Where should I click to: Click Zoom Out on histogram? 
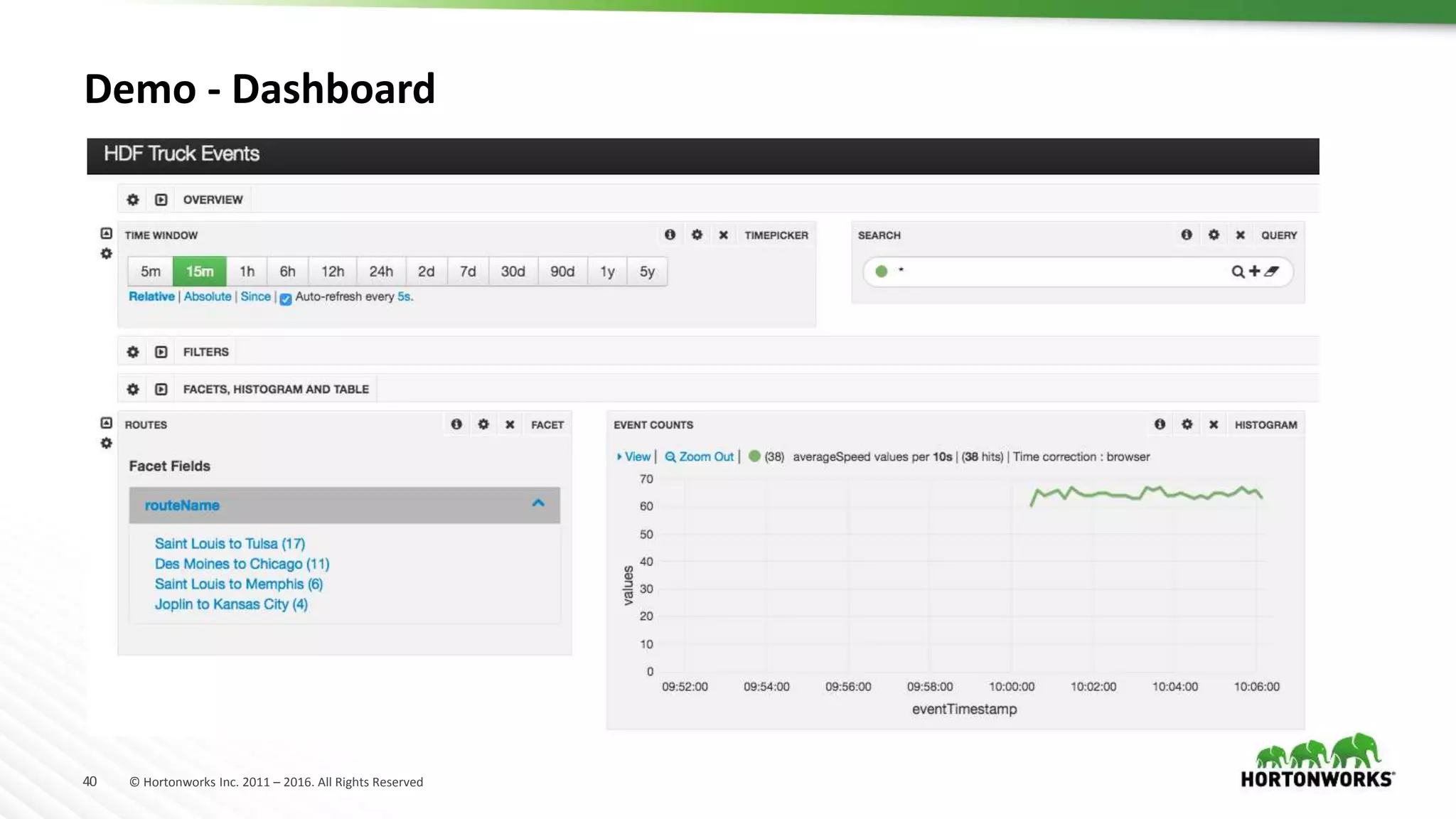pos(699,456)
